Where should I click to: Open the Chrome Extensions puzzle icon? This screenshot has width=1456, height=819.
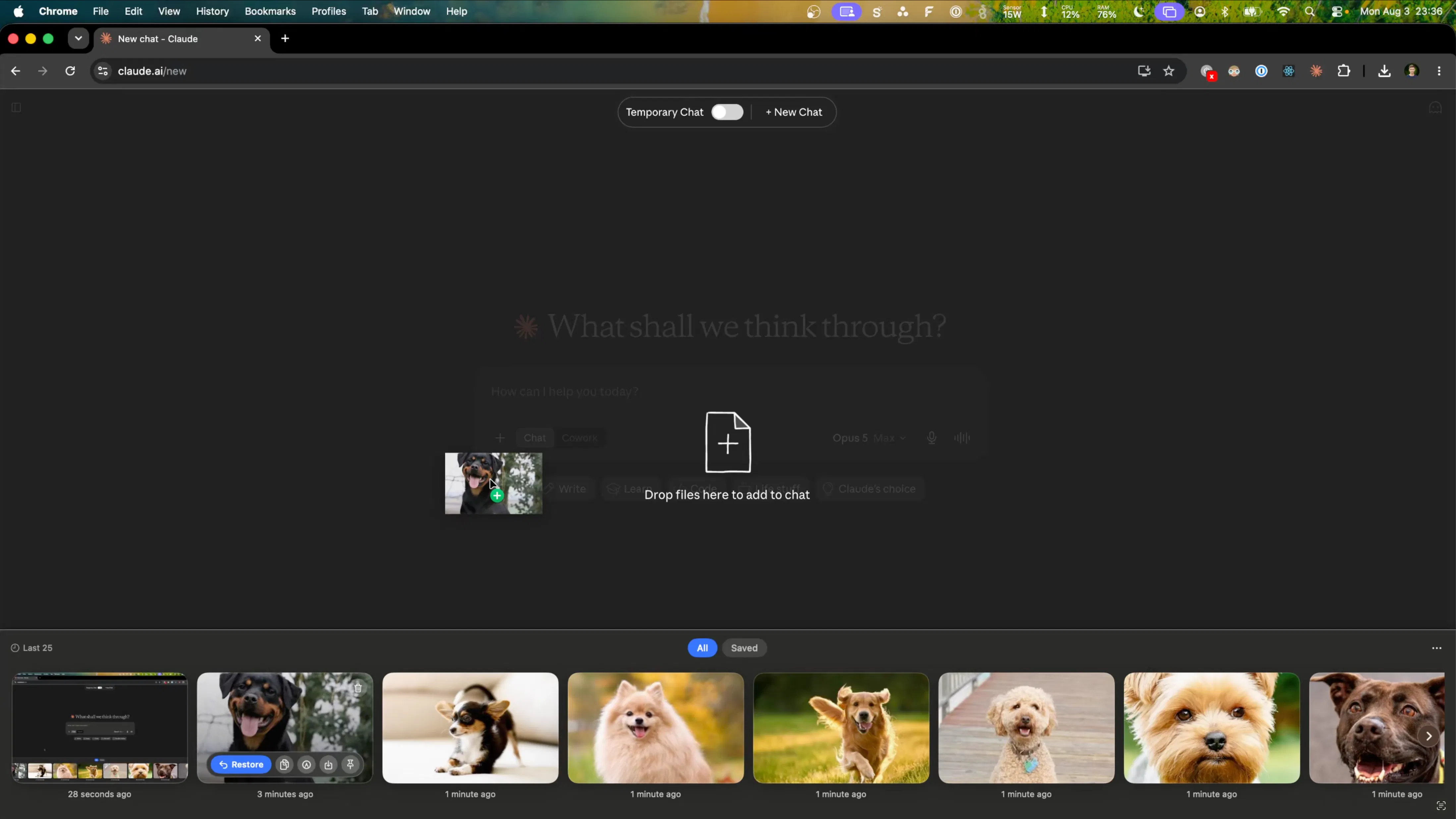1344,71
